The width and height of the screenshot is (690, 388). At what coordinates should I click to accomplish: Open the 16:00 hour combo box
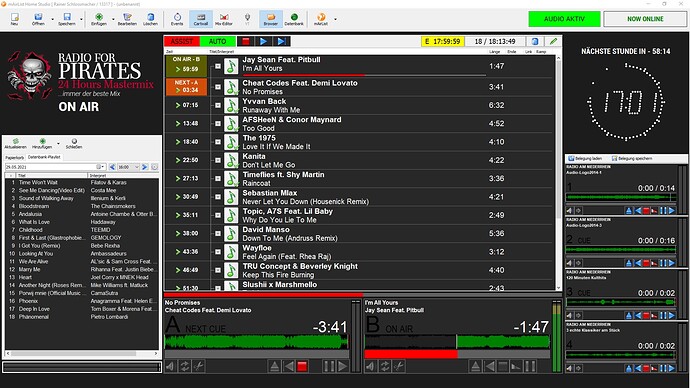128,167
